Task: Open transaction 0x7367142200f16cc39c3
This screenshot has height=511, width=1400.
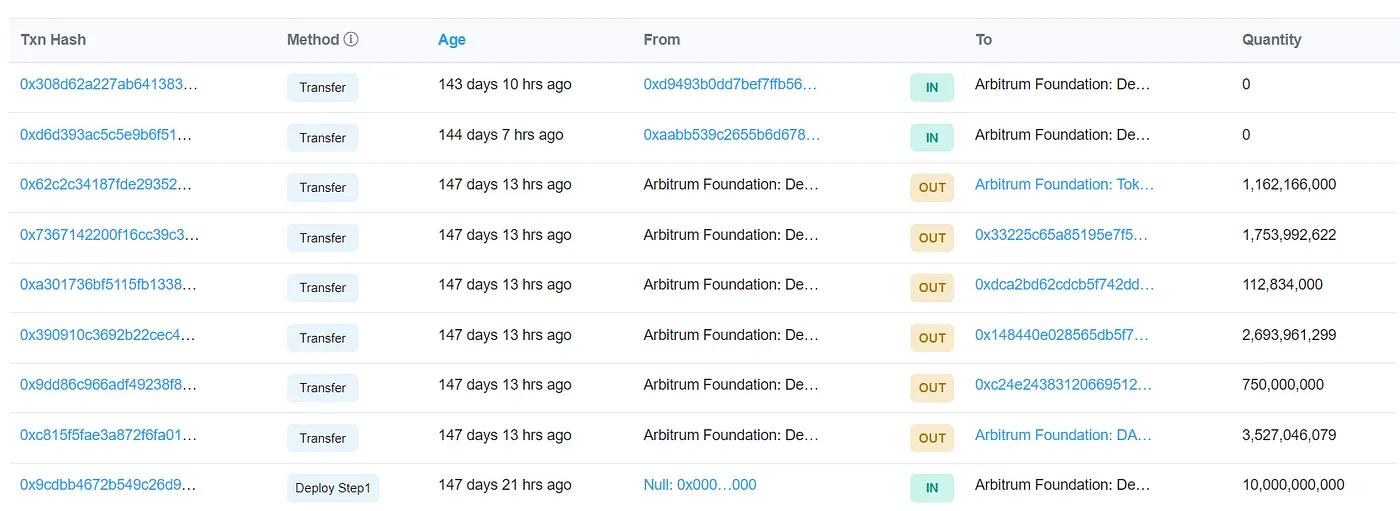Action: [109, 235]
